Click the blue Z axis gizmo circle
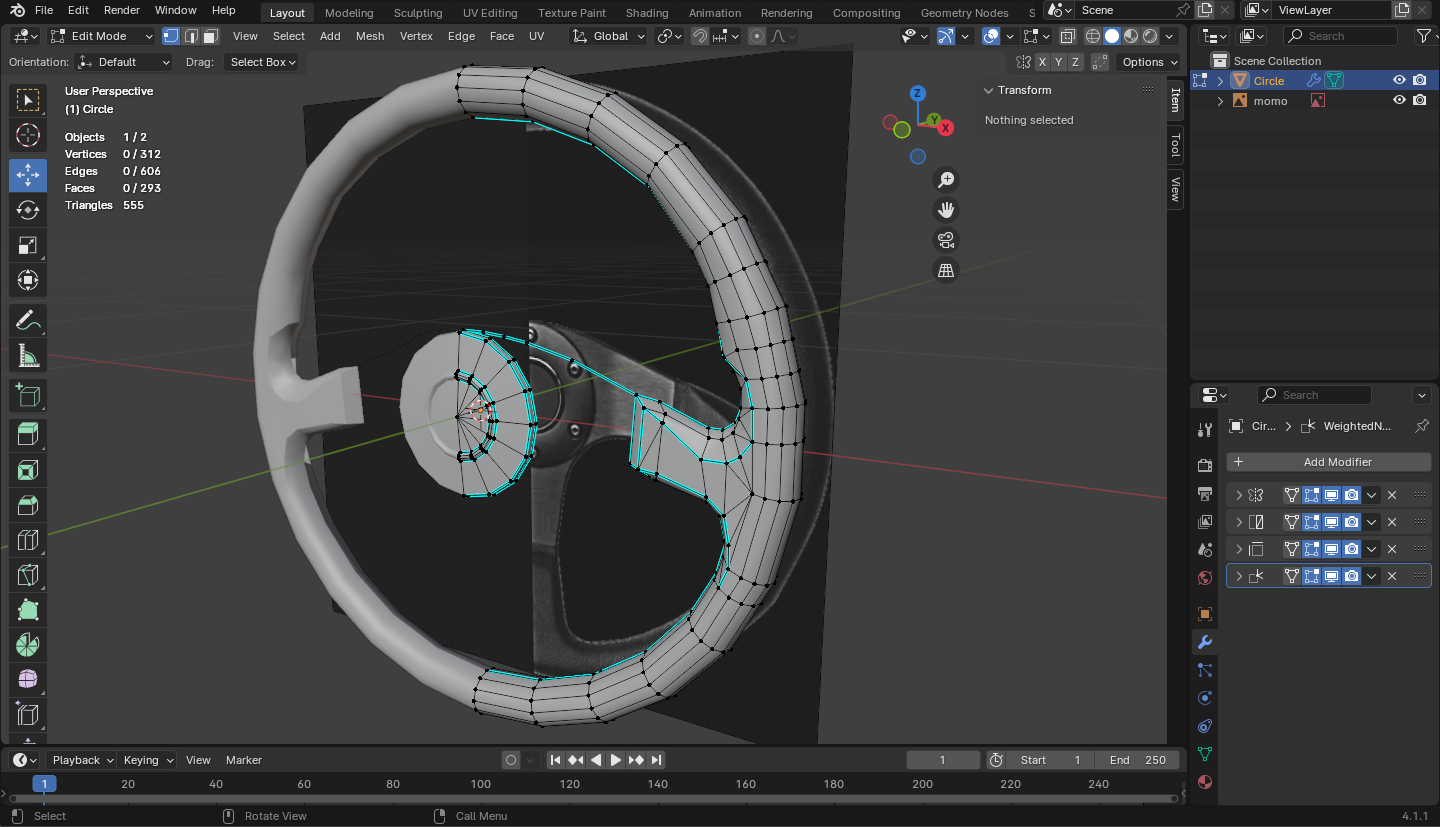The height and width of the screenshot is (827, 1440). pos(917,94)
